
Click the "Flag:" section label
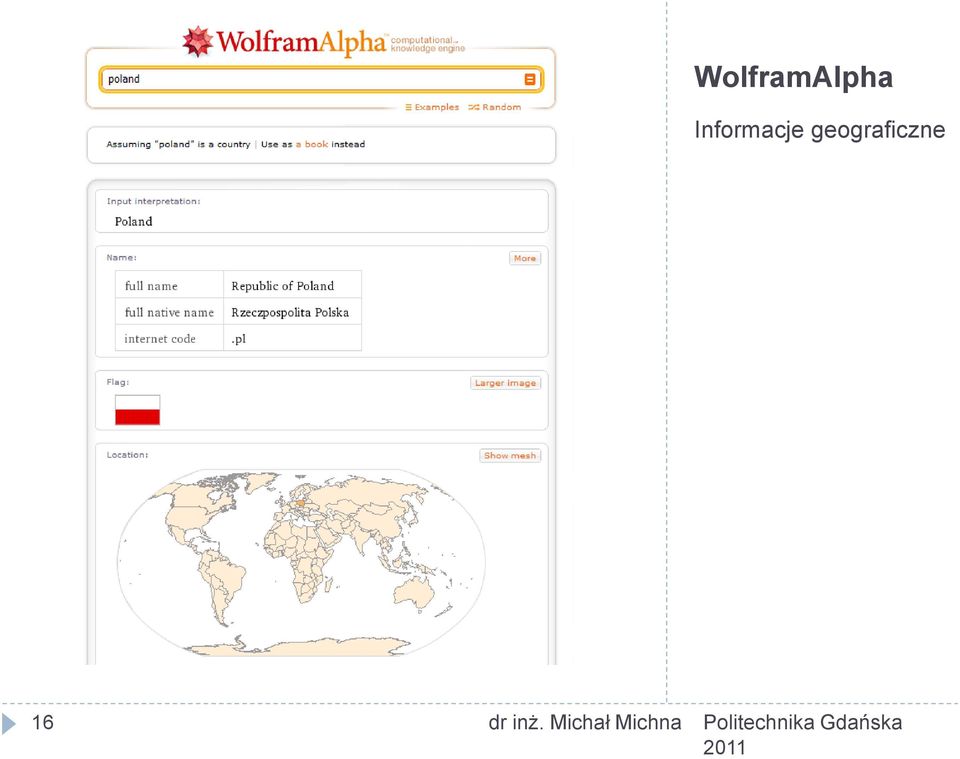[118, 382]
